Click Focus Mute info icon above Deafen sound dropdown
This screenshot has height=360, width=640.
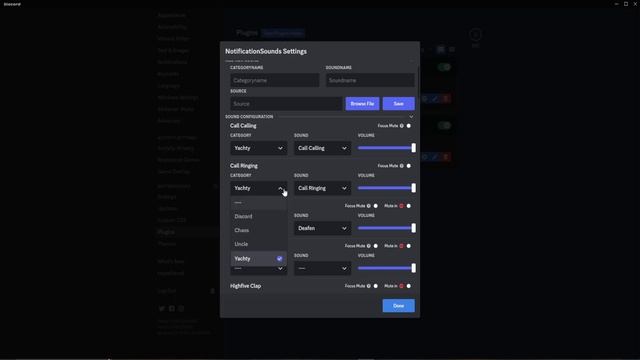coord(369,206)
